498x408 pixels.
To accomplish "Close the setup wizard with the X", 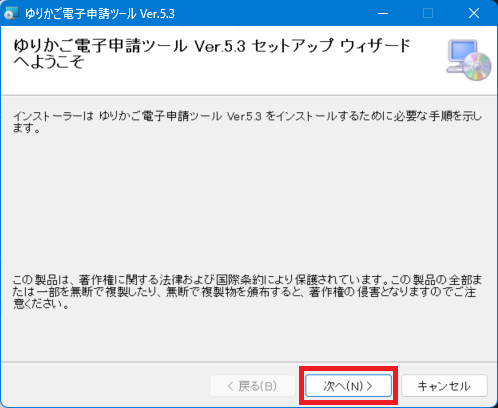I will click(x=474, y=13).
